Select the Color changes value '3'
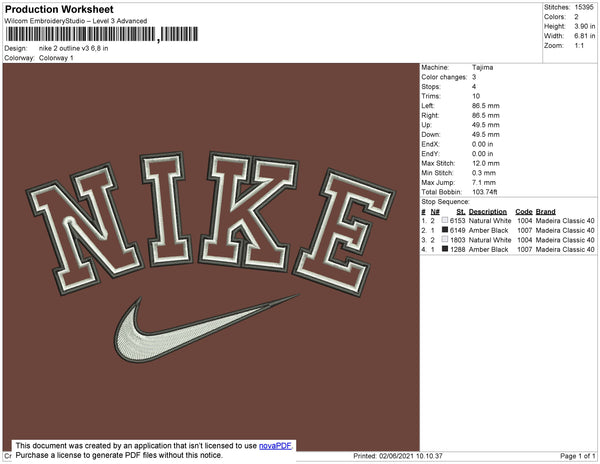The height and width of the screenshot is (464, 600). pyautogui.click(x=474, y=77)
